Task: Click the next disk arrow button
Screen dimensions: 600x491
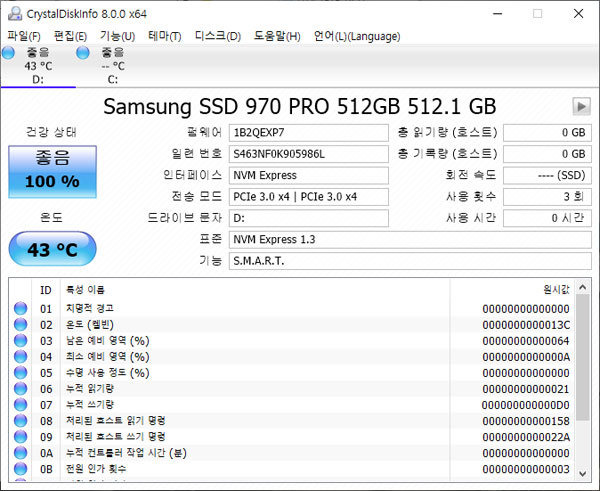Action: [581, 106]
